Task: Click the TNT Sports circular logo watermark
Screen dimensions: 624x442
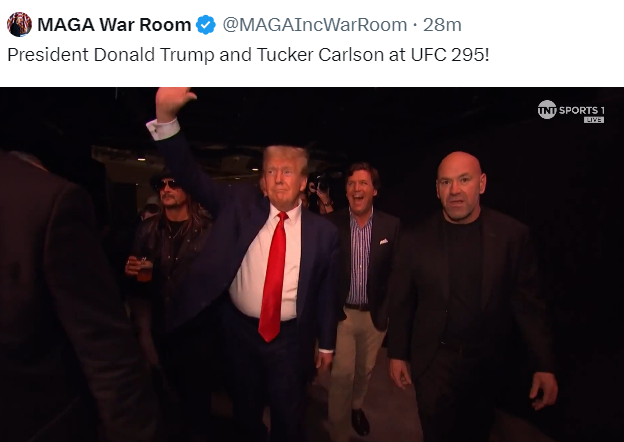Action: (547, 109)
